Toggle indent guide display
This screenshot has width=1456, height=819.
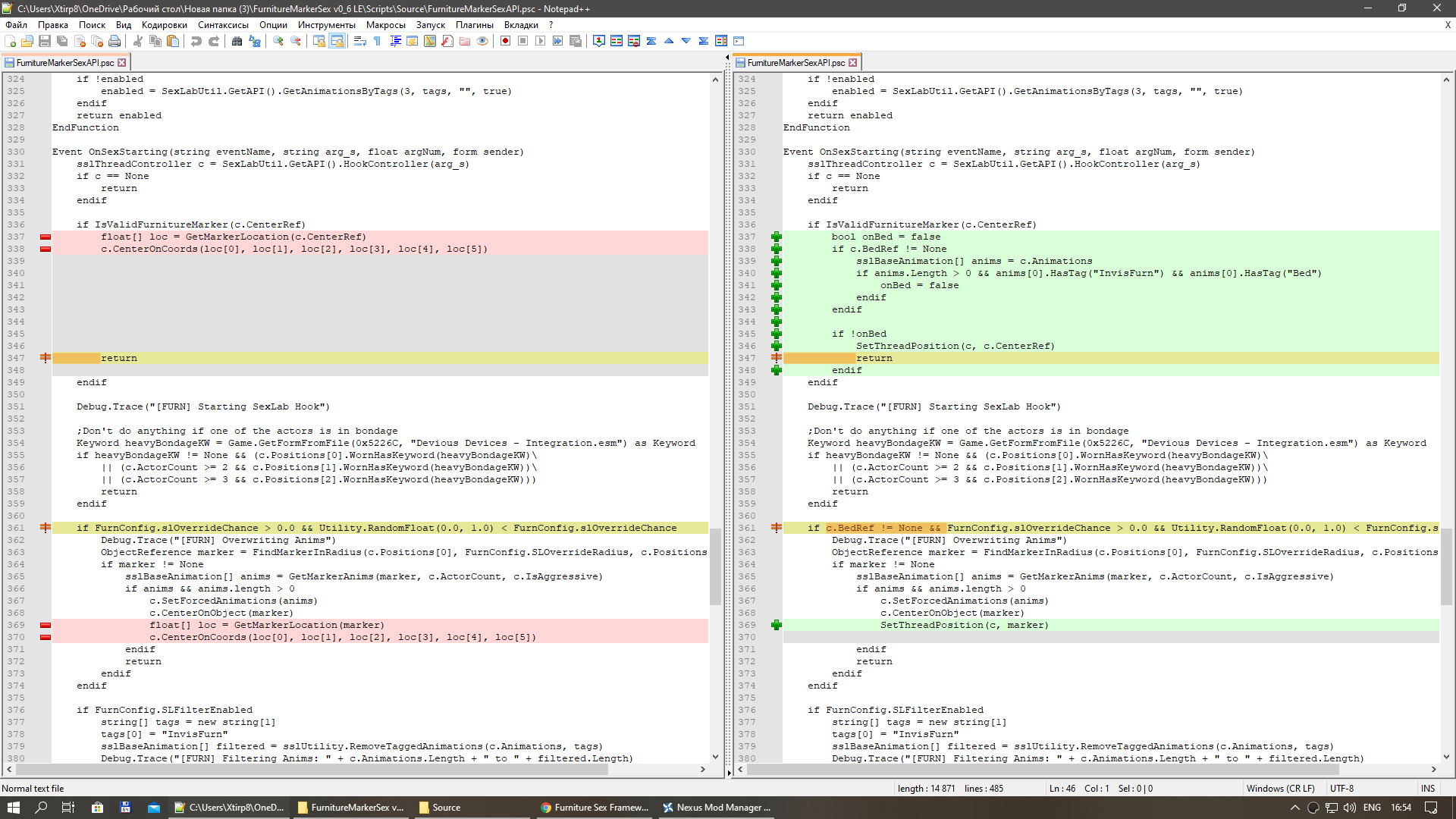[395, 41]
